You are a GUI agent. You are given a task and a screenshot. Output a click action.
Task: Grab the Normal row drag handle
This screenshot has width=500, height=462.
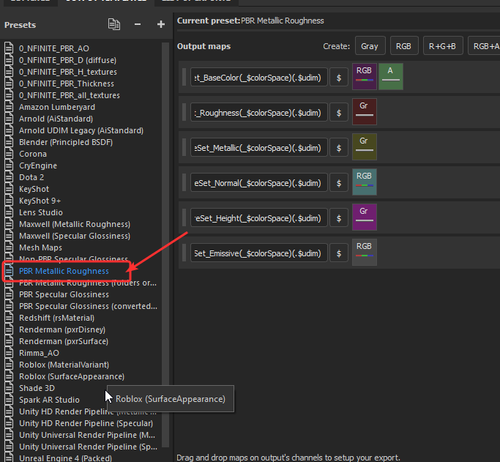[184, 182]
